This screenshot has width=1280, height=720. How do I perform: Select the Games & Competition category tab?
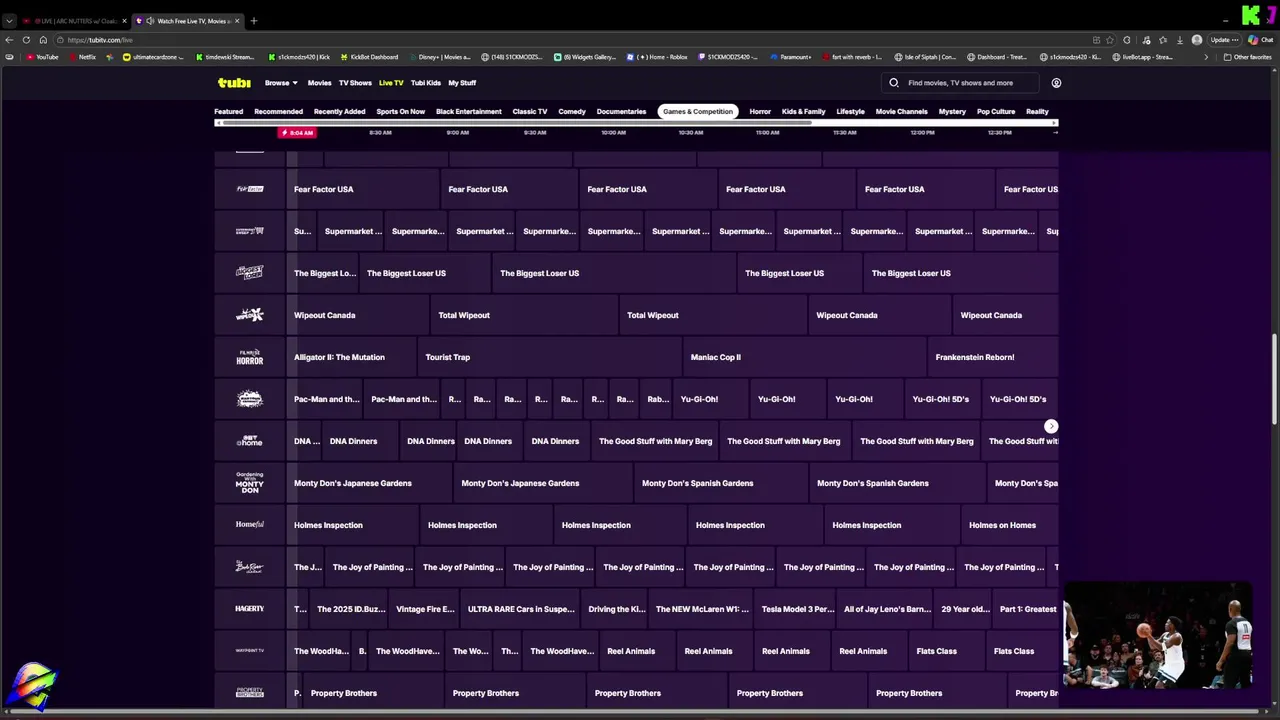698,111
